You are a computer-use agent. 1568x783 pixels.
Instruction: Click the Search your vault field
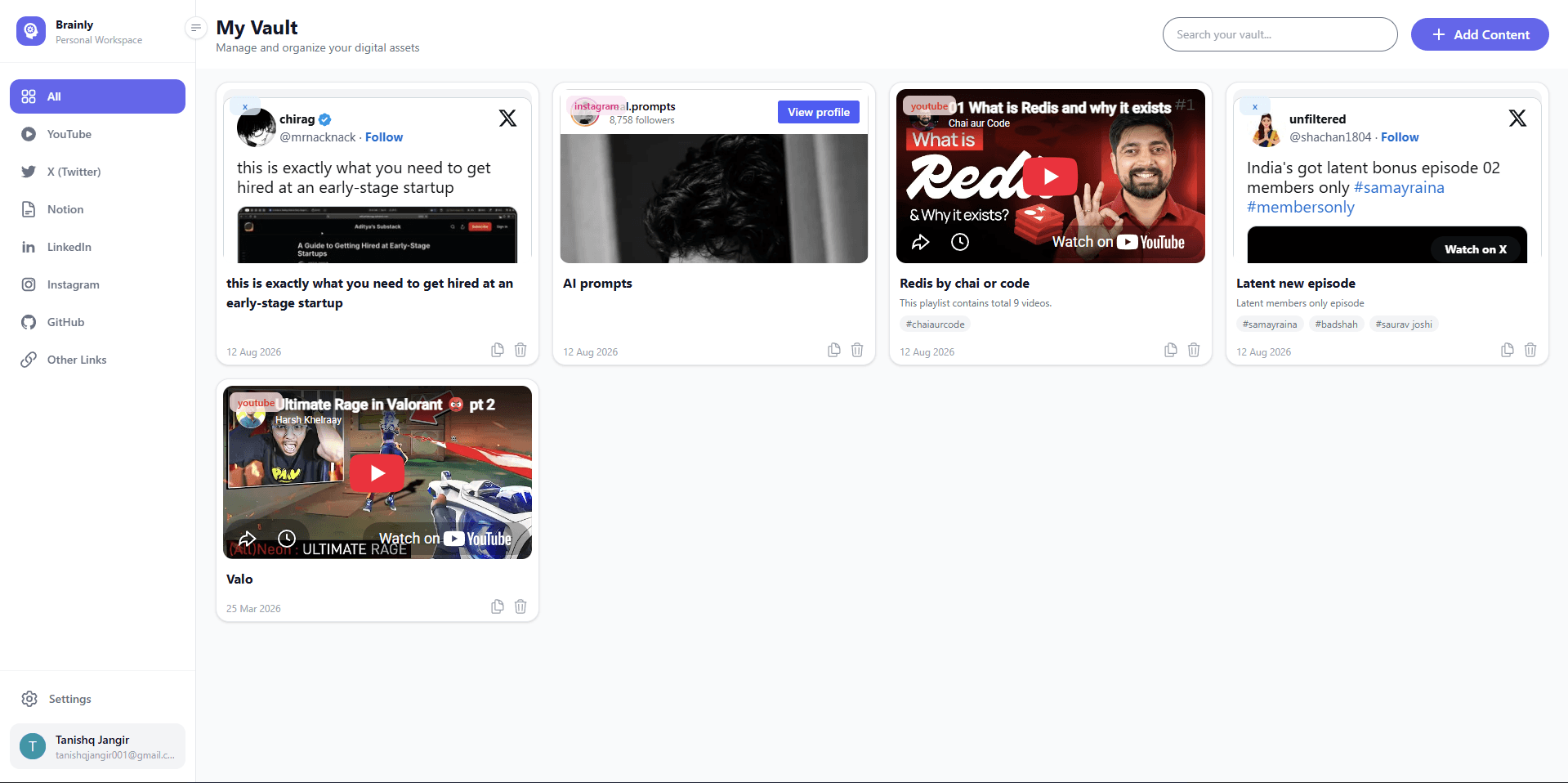(1280, 34)
